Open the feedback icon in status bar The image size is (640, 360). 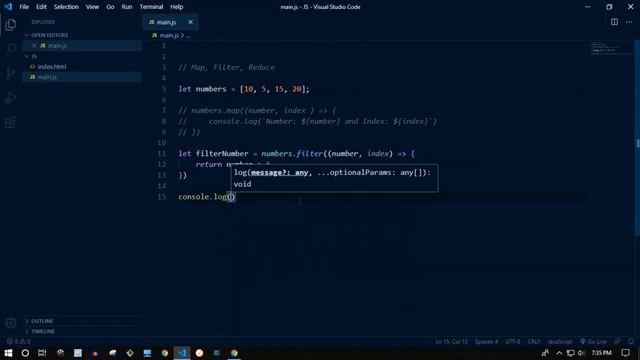(x=617, y=341)
